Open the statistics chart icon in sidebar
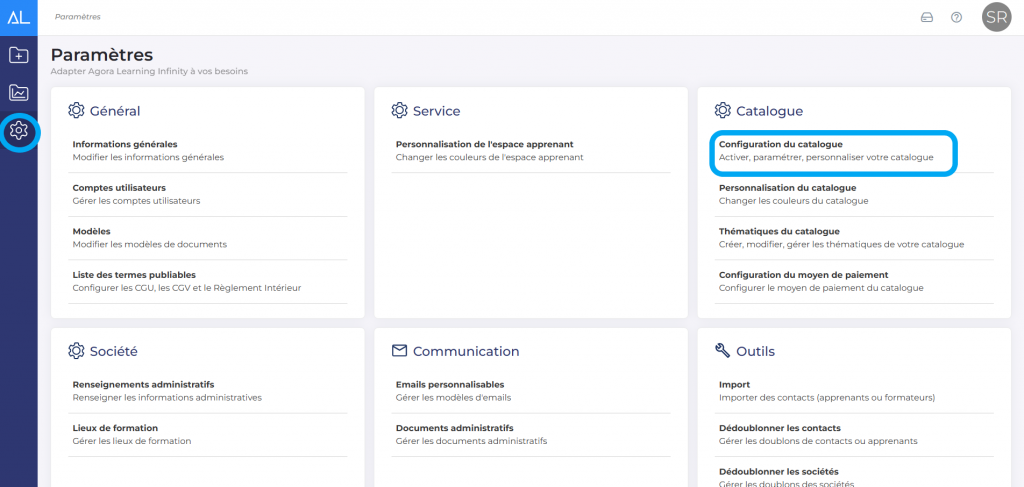Viewport: 1024px width, 487px height. (18, 93)
